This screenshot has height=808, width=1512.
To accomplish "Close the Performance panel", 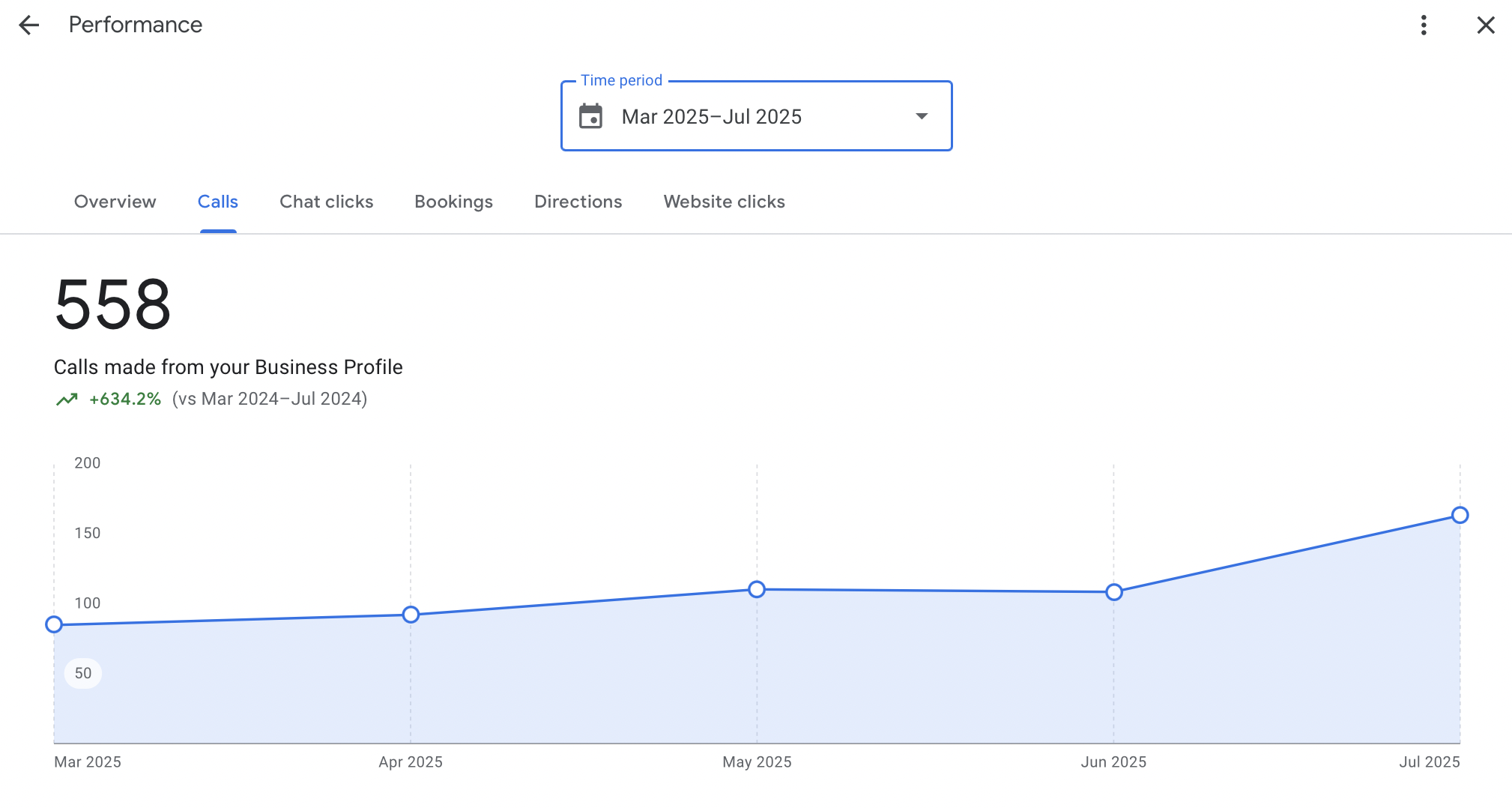I will (1485, 25).
